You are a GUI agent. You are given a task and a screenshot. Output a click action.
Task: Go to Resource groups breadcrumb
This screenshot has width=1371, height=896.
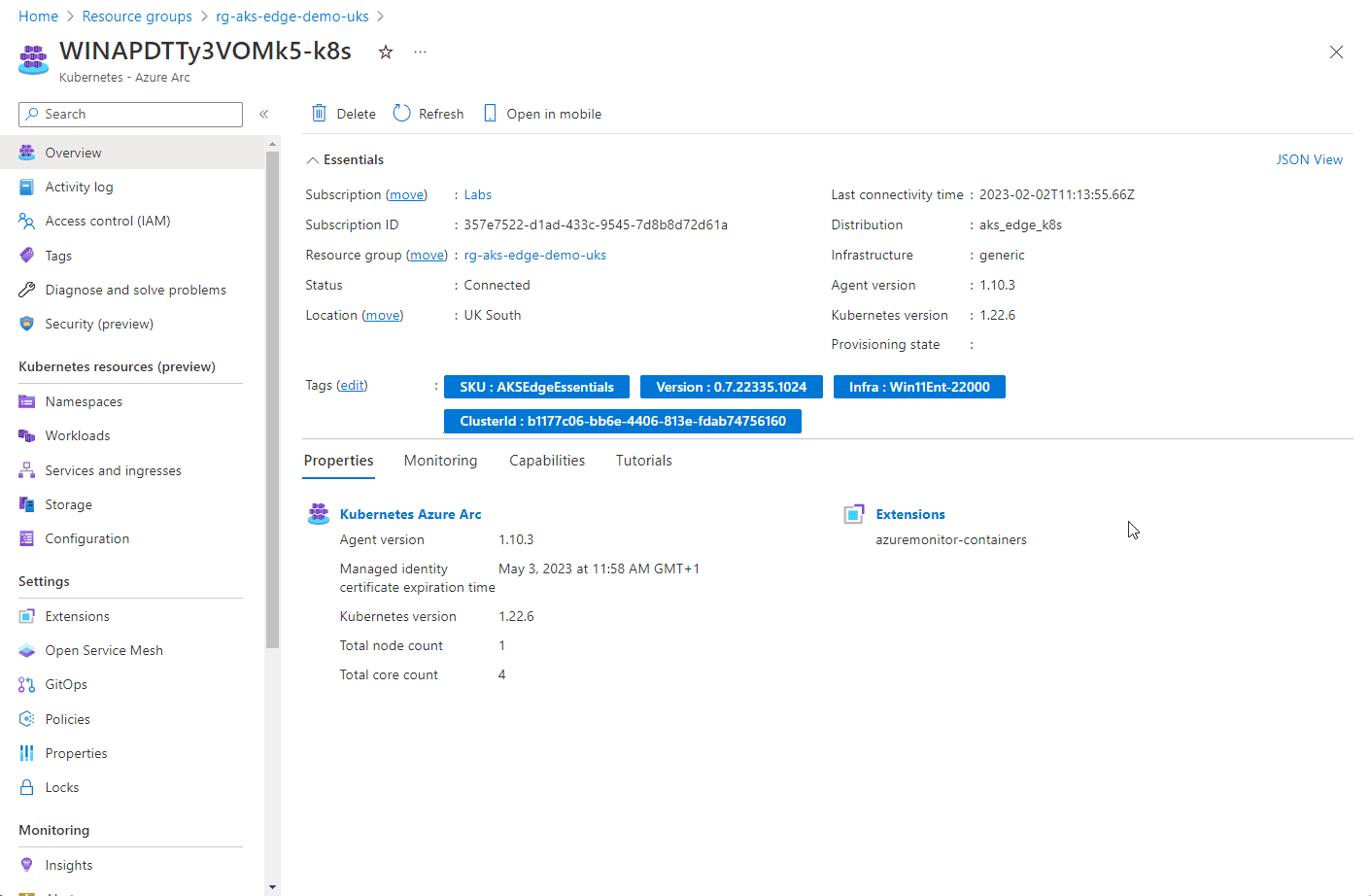coord(137,17)
